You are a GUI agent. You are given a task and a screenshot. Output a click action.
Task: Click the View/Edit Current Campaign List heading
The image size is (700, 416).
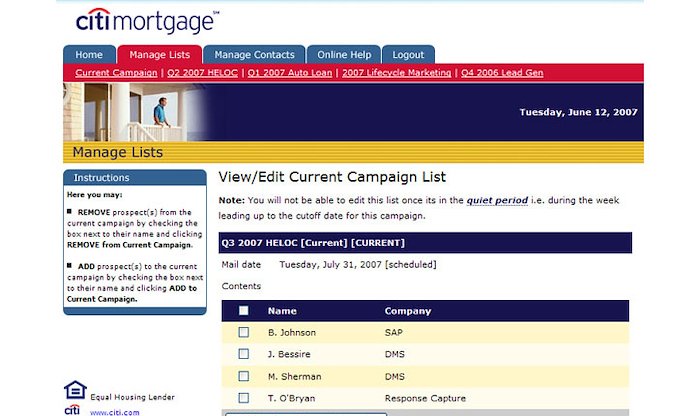(332, 177)
